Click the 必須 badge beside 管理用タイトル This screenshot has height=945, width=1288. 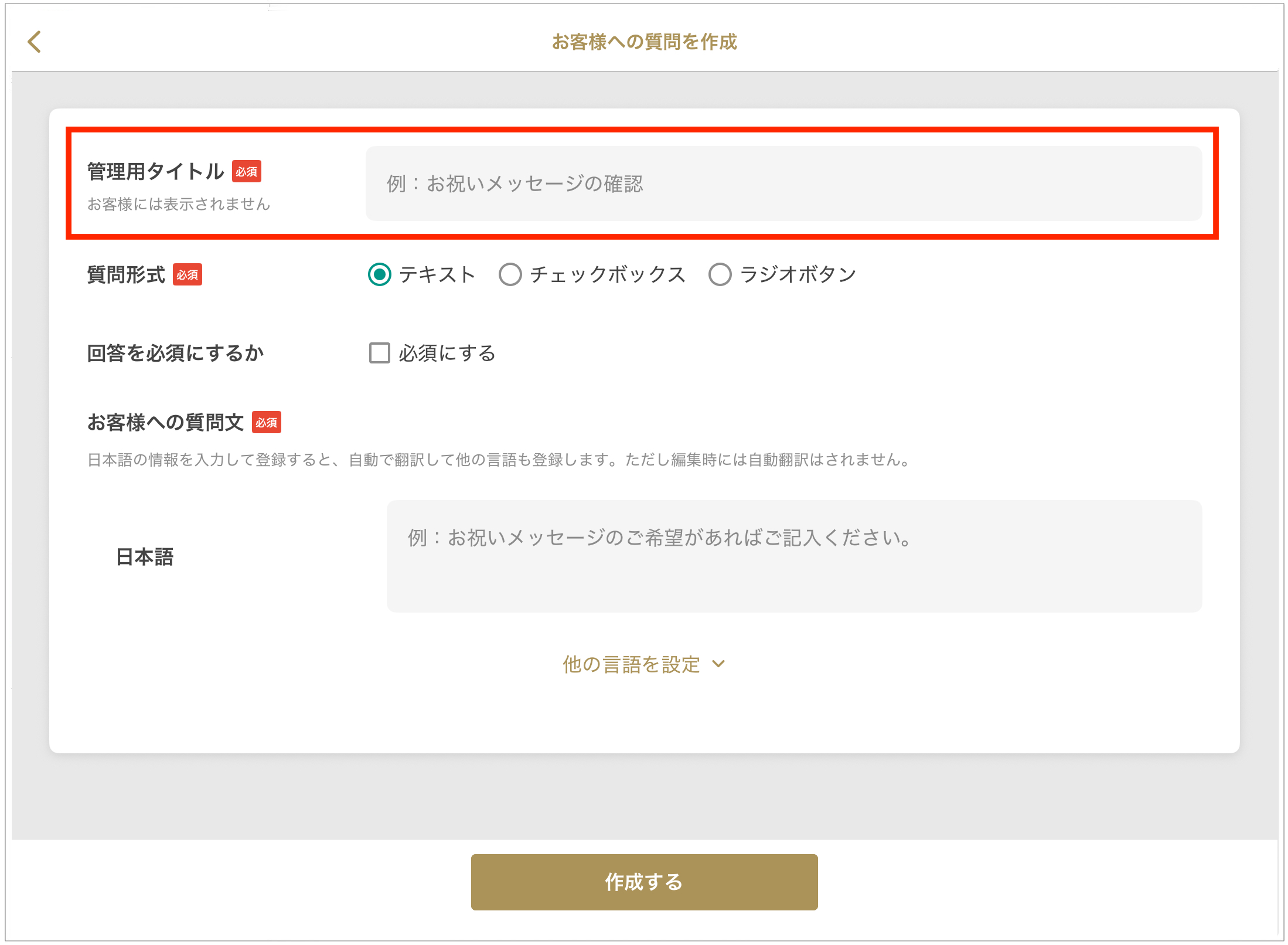tap(247, 172)
